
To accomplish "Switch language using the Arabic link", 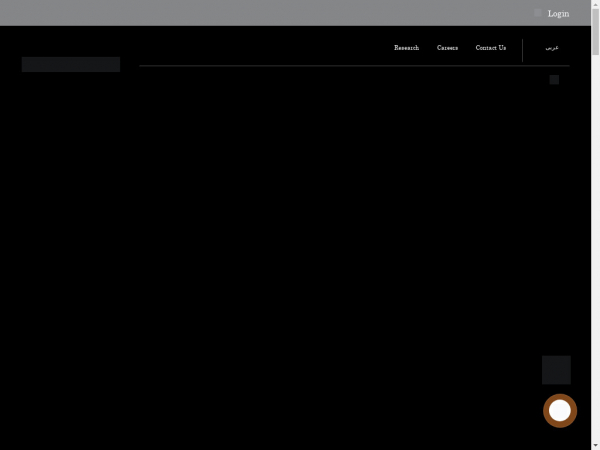I will click(552, 48).
